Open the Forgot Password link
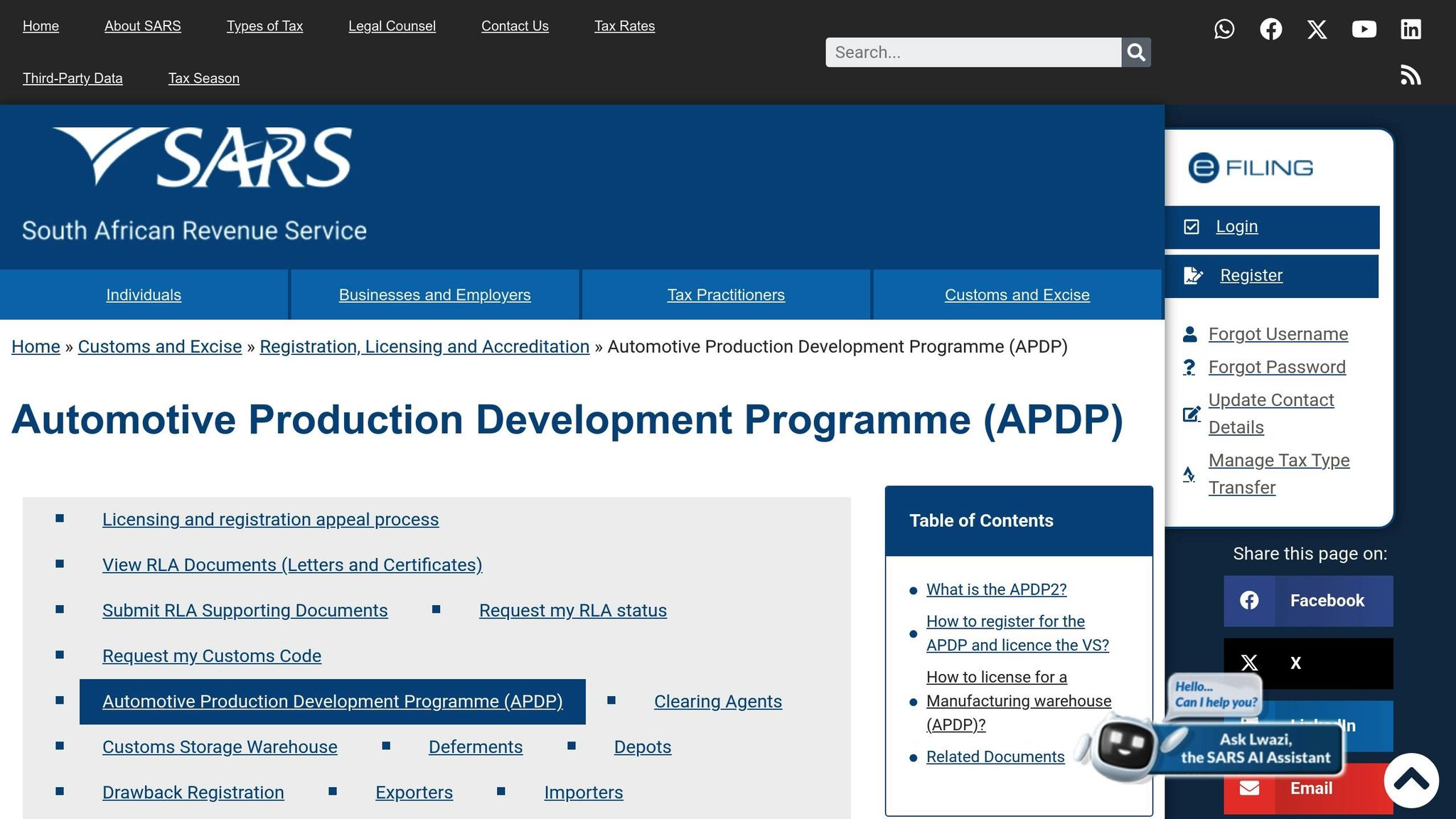Image resolution: width=1456 pixels, height=819 pixels. (1277, 368)
